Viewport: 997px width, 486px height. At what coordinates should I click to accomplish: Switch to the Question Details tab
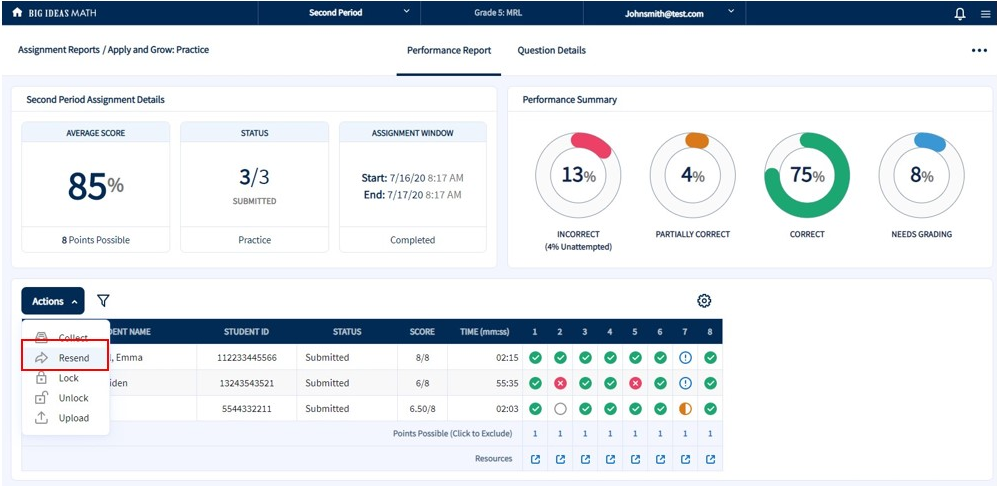point(551,51)
